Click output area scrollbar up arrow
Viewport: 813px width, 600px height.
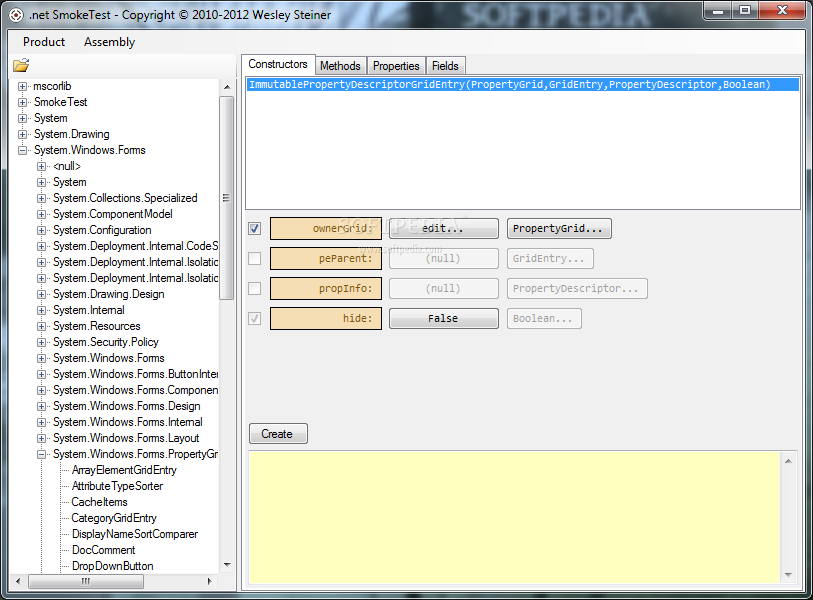(788, 461)
